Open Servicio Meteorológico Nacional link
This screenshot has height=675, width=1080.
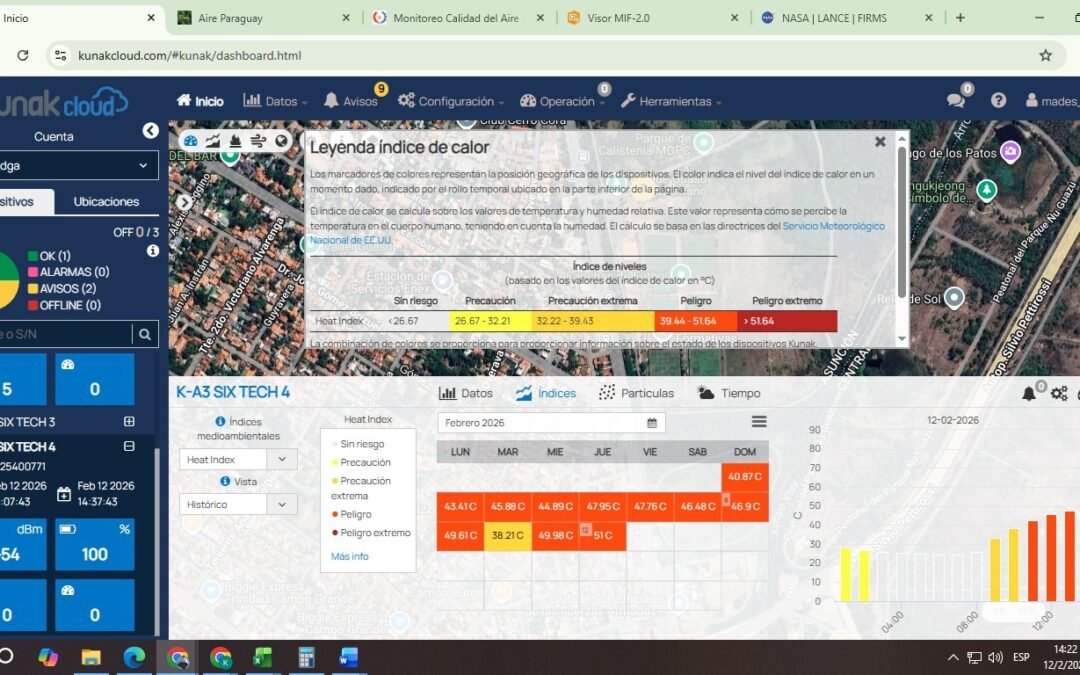point(833,226)
